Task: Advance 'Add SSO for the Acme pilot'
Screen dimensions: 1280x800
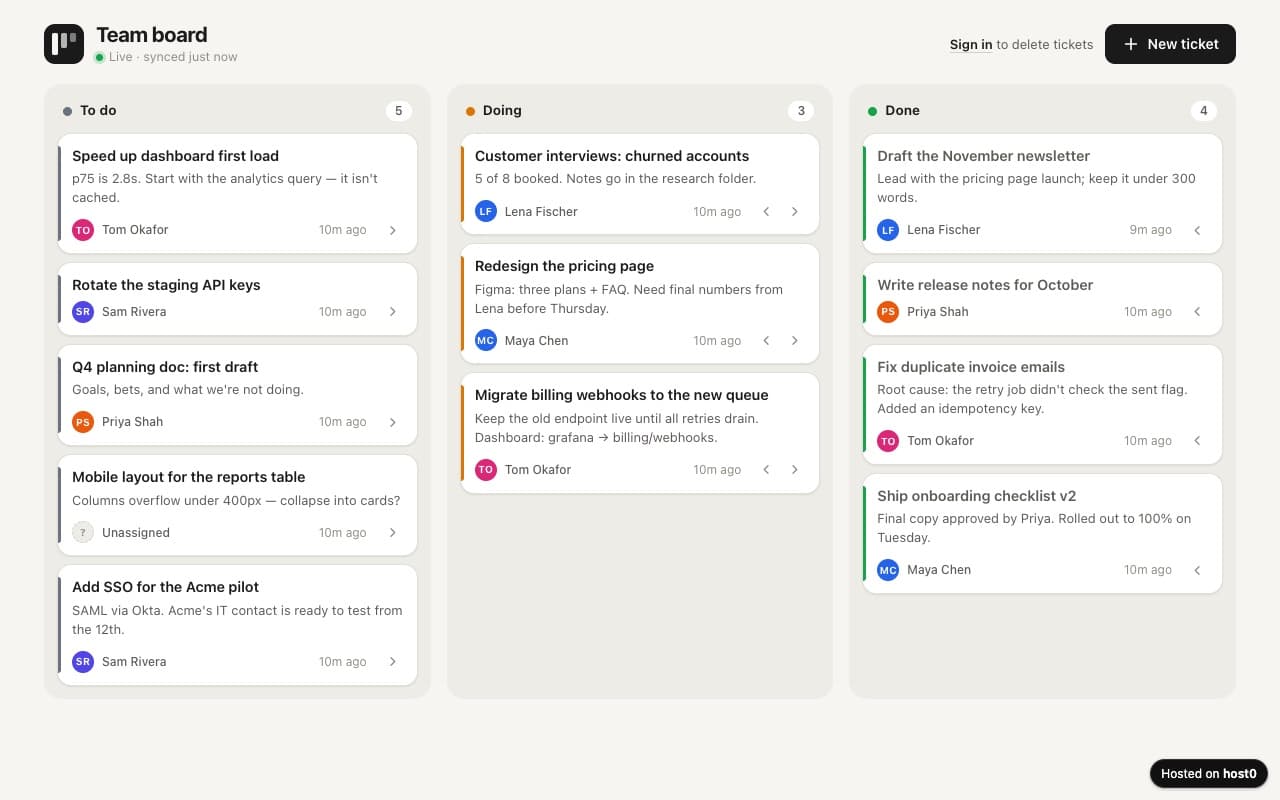Action: 393,662
